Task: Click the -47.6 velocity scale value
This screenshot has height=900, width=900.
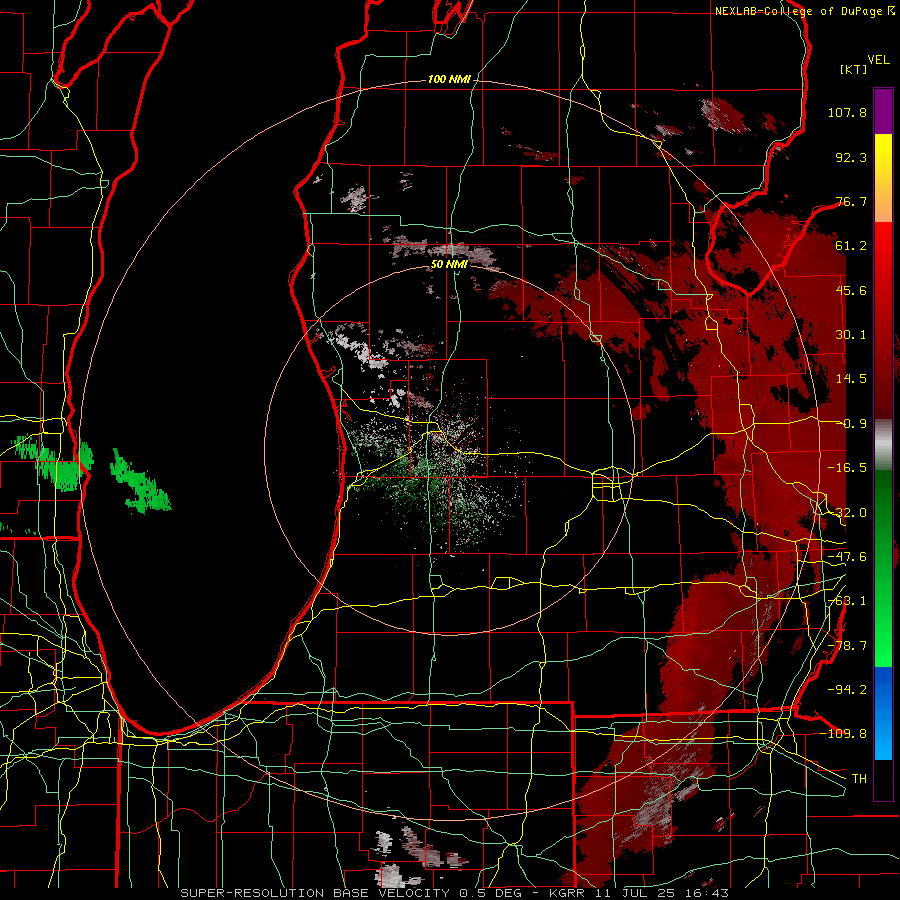Action: 847,557
